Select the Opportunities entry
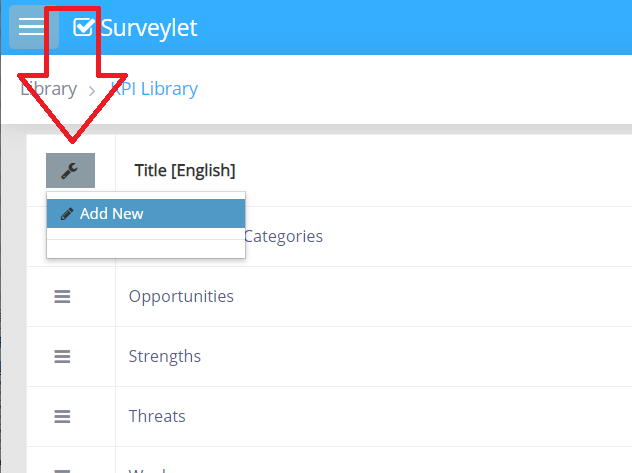 [181, 297]
